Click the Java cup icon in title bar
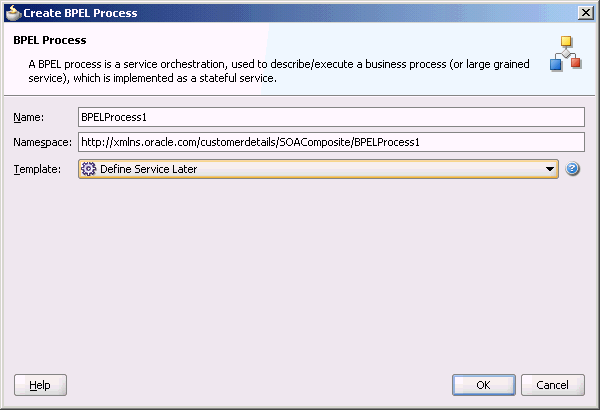600x410 pixels. 14,13
